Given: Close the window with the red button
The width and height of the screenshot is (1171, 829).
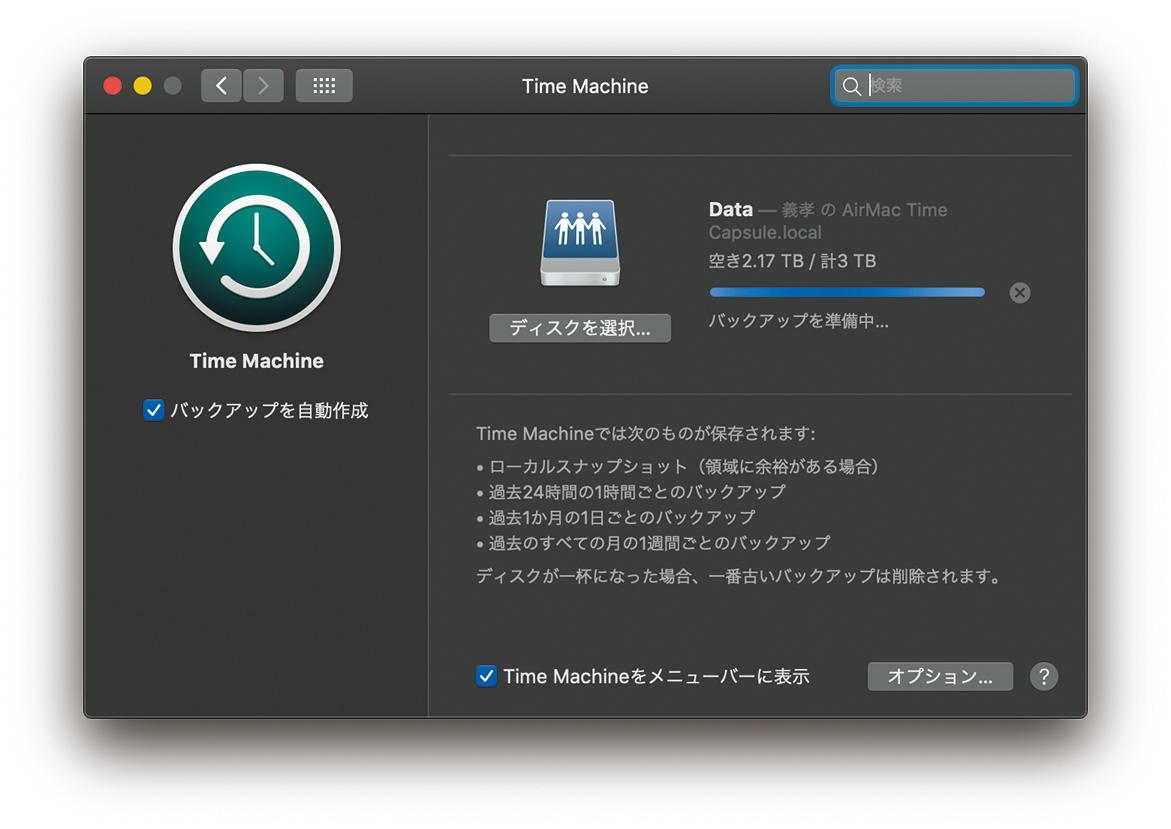Looking at the screenshot, I should [113, 86].
